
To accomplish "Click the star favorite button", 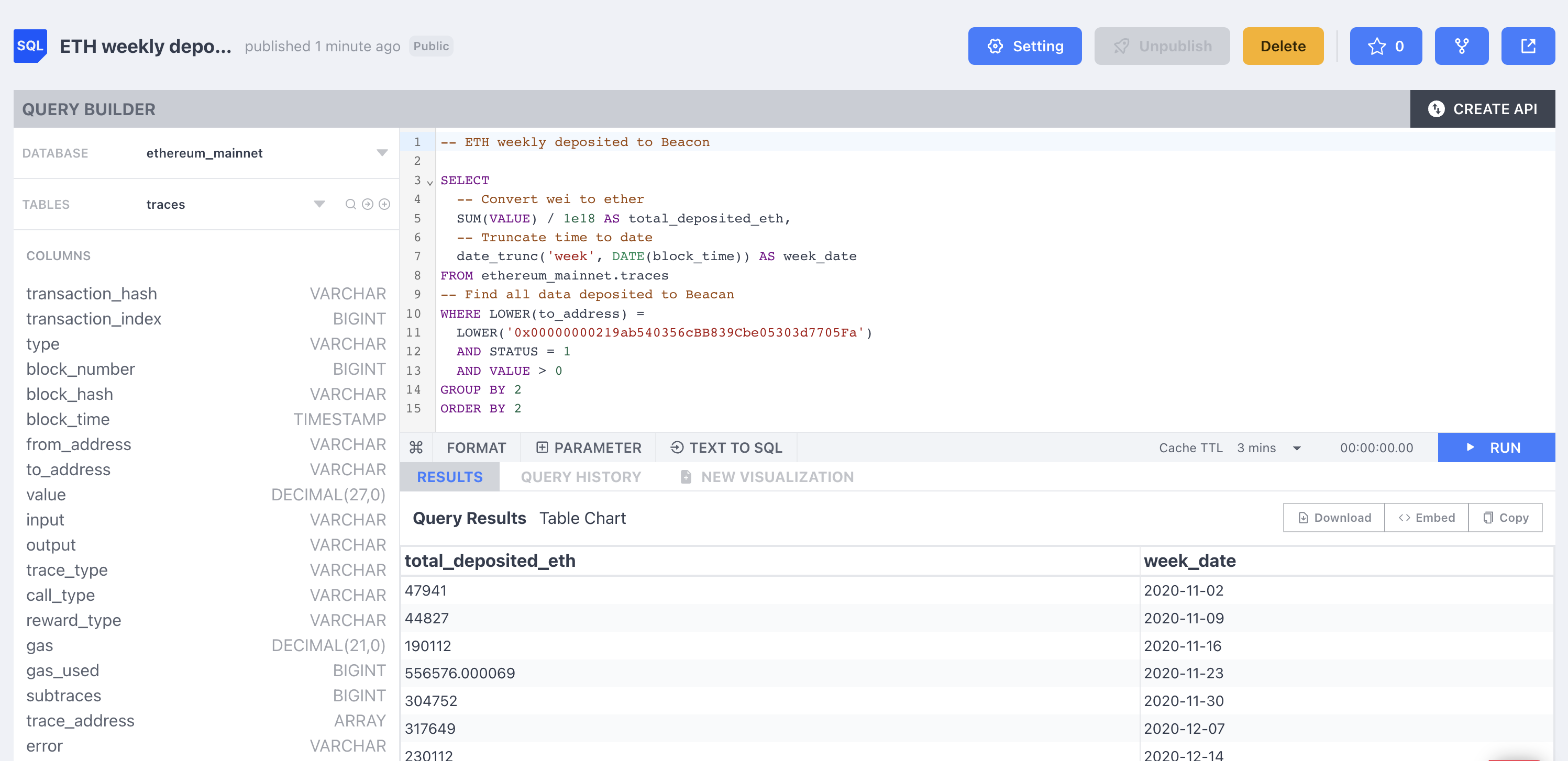I will pyautogui.click(x=1385, y=46).
